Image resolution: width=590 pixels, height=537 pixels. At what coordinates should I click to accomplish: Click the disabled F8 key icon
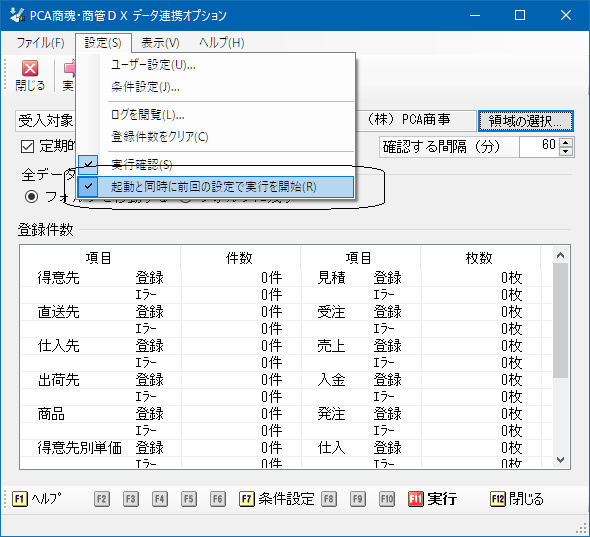(x=328, y=499)
